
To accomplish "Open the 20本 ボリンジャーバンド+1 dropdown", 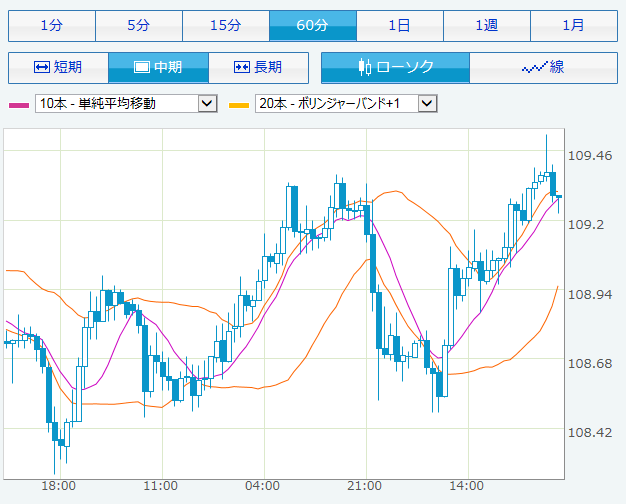I will pyautogui.click(x=346, y=103).
